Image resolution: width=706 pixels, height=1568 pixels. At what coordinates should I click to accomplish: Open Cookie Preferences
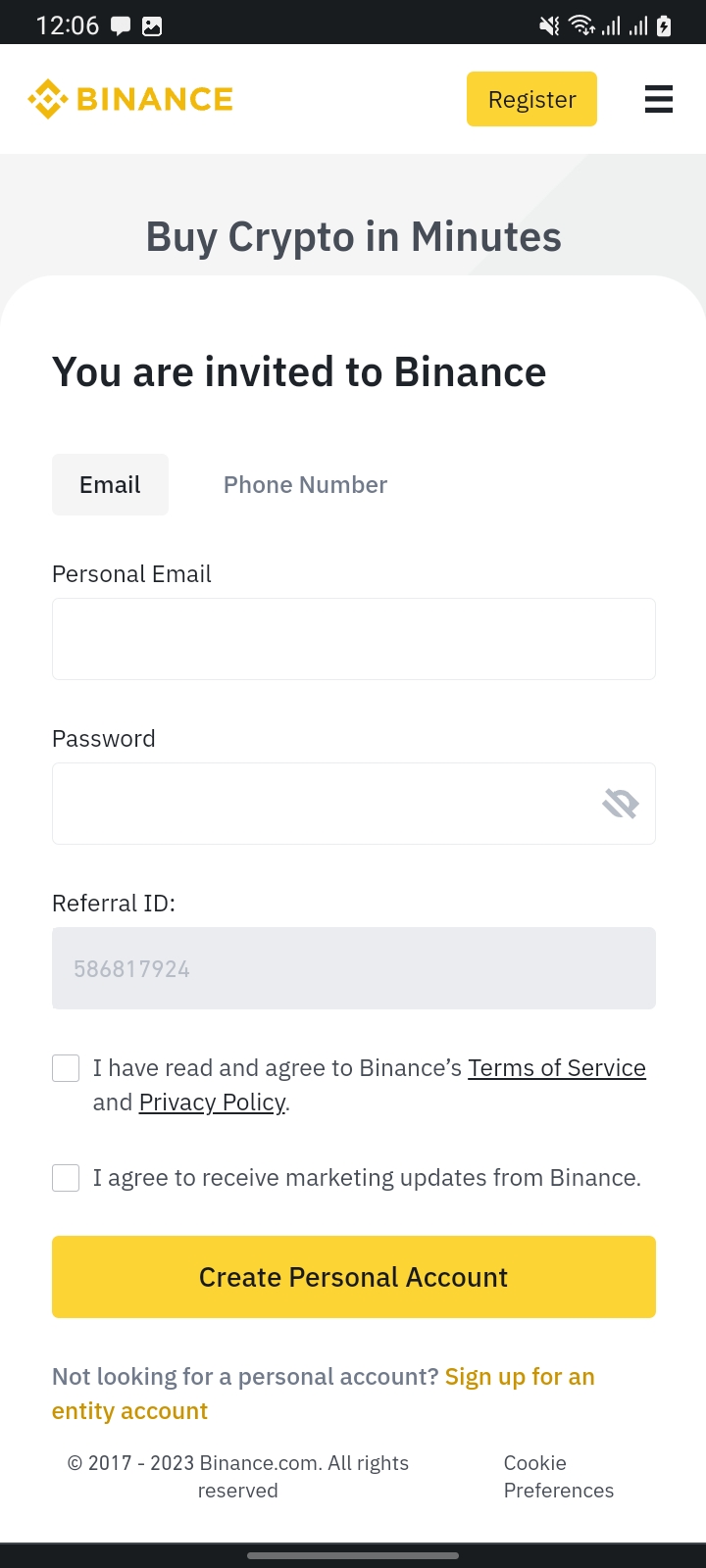[x=558, y=1477]
